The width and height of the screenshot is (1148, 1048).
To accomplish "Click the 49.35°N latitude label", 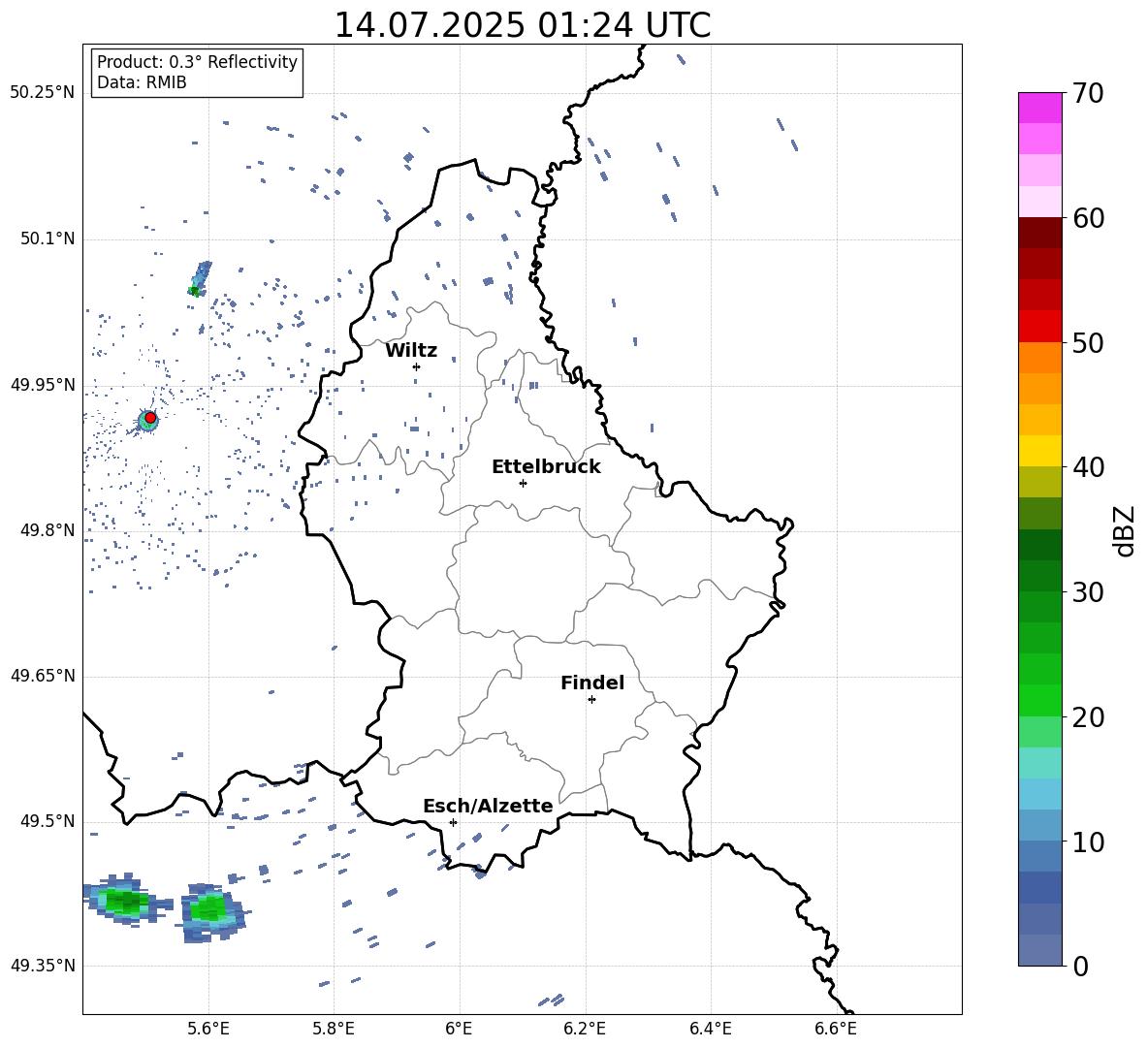I will [43, 966].
